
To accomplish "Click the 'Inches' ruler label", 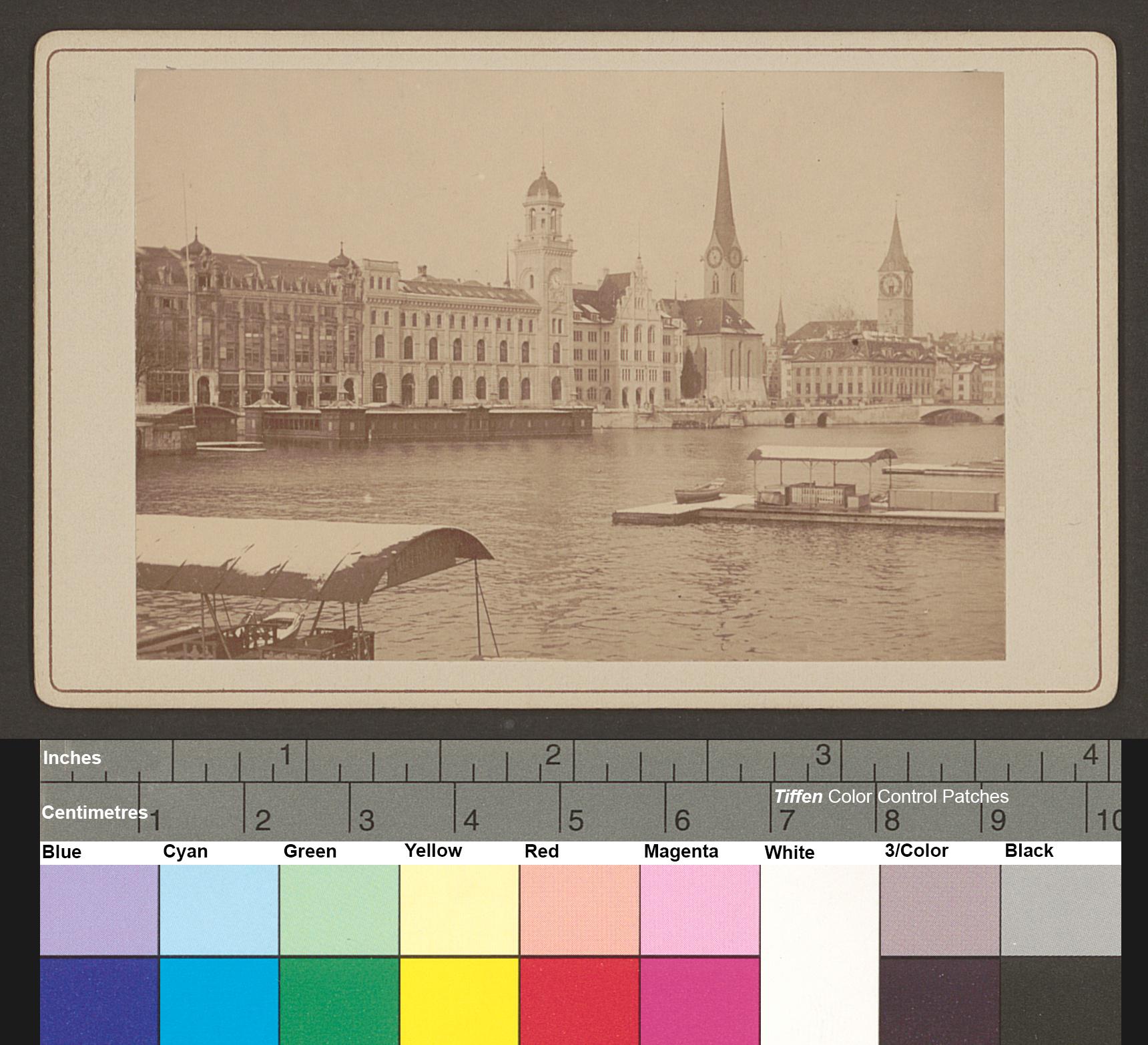I will [x=72, y=758].
